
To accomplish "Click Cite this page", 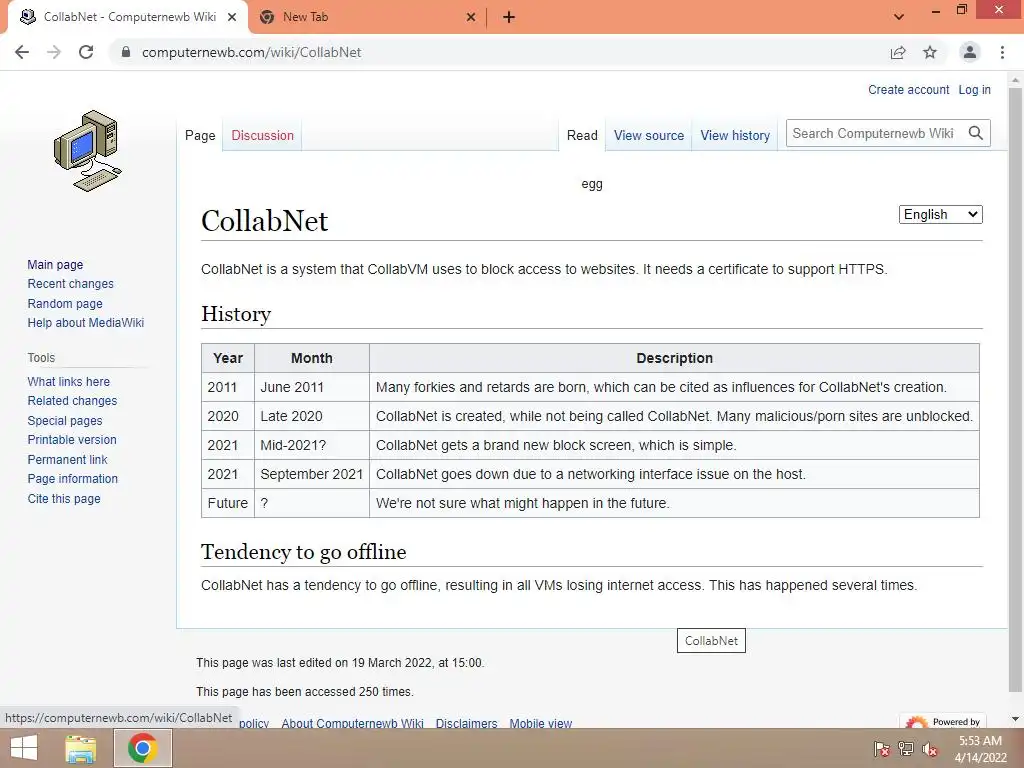I will click(64, 498).
